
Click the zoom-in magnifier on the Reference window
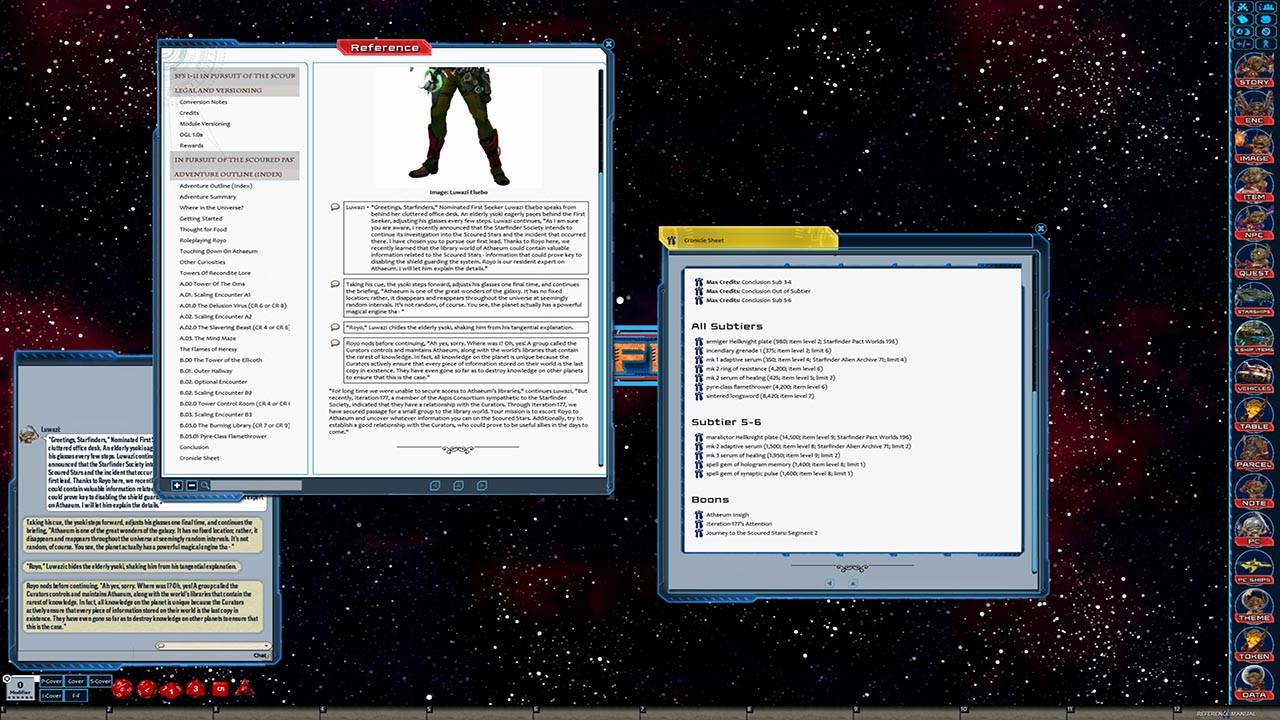coord(177,485)
